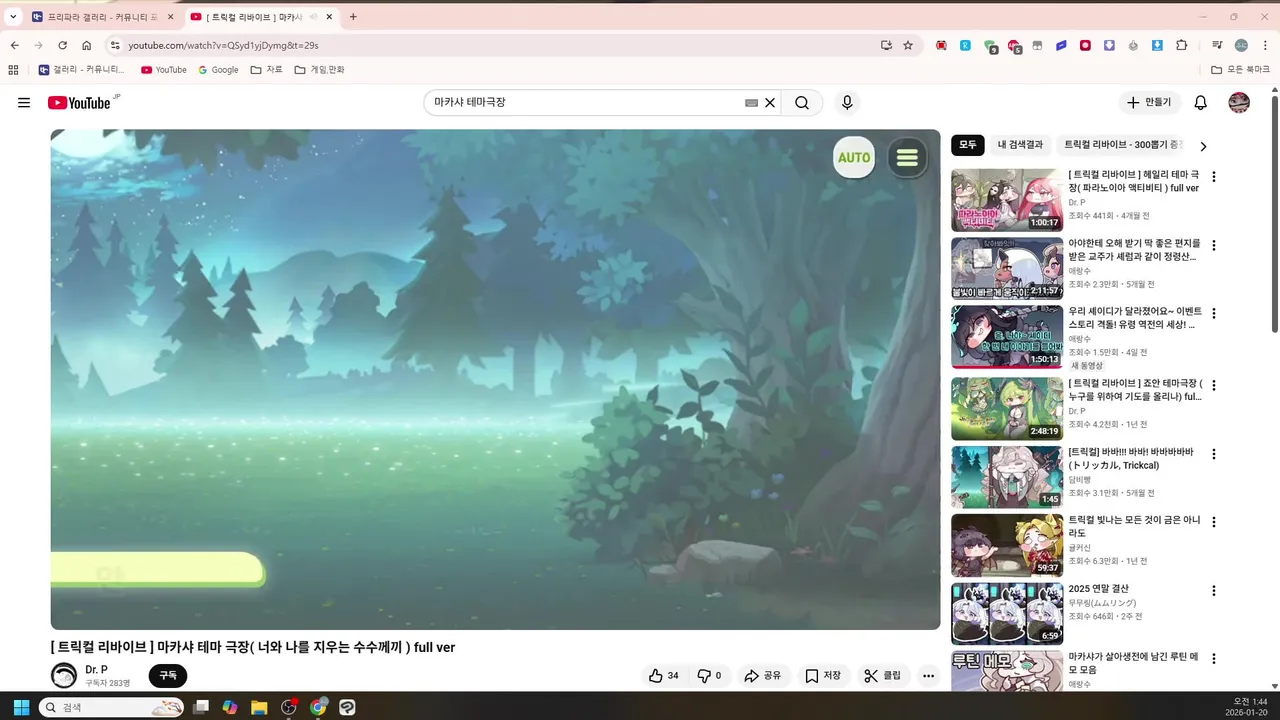The width and height of the screenshot is (1280, 720).
Task: Create a clip with 클립 button
Action: pos(883,676)
